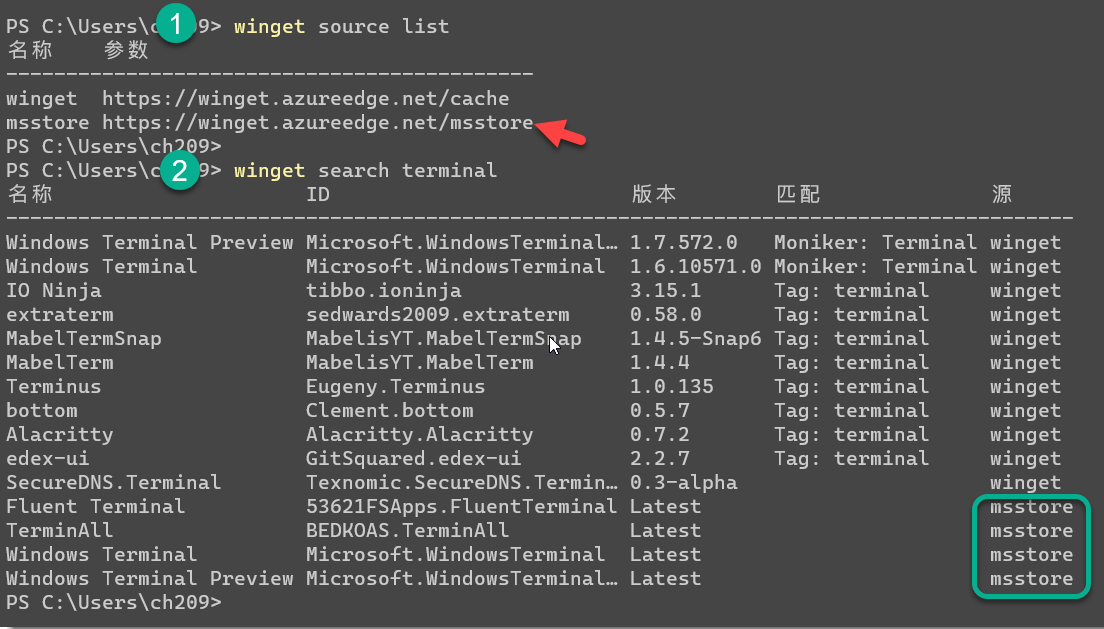
Task: Click "Moniker: Terminal" in the 1.6.10571.0 row
Action: [875, 266]
